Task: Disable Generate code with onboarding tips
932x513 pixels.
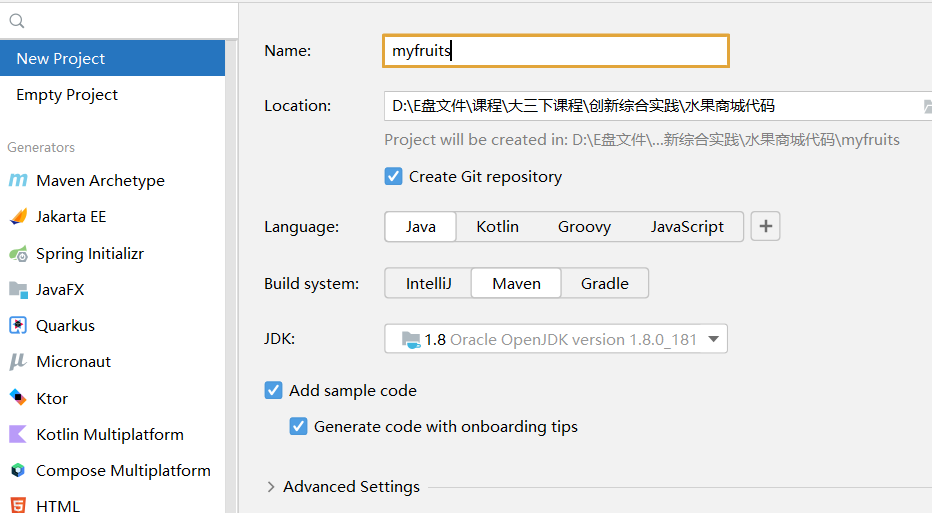Action: [298, 427]
